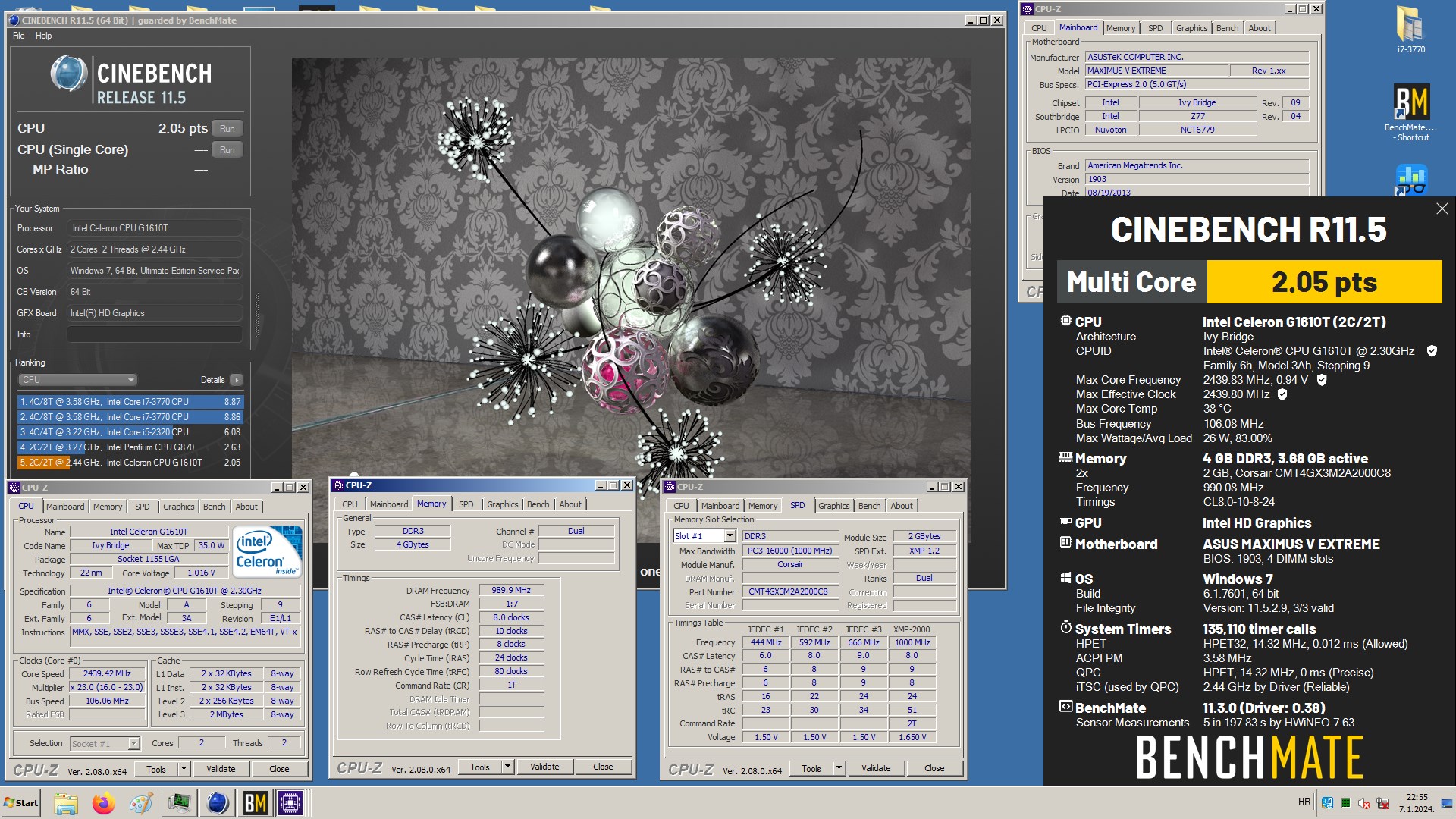Viewport: 1456px width, 819px height.
Task: Click the GPU section icon in BenchMate
Action: 1065,522
